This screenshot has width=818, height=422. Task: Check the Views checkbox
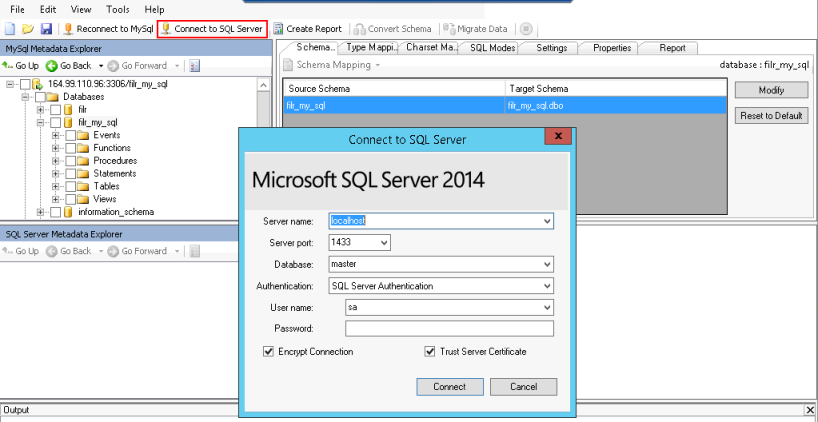click(x=70, y=199)
